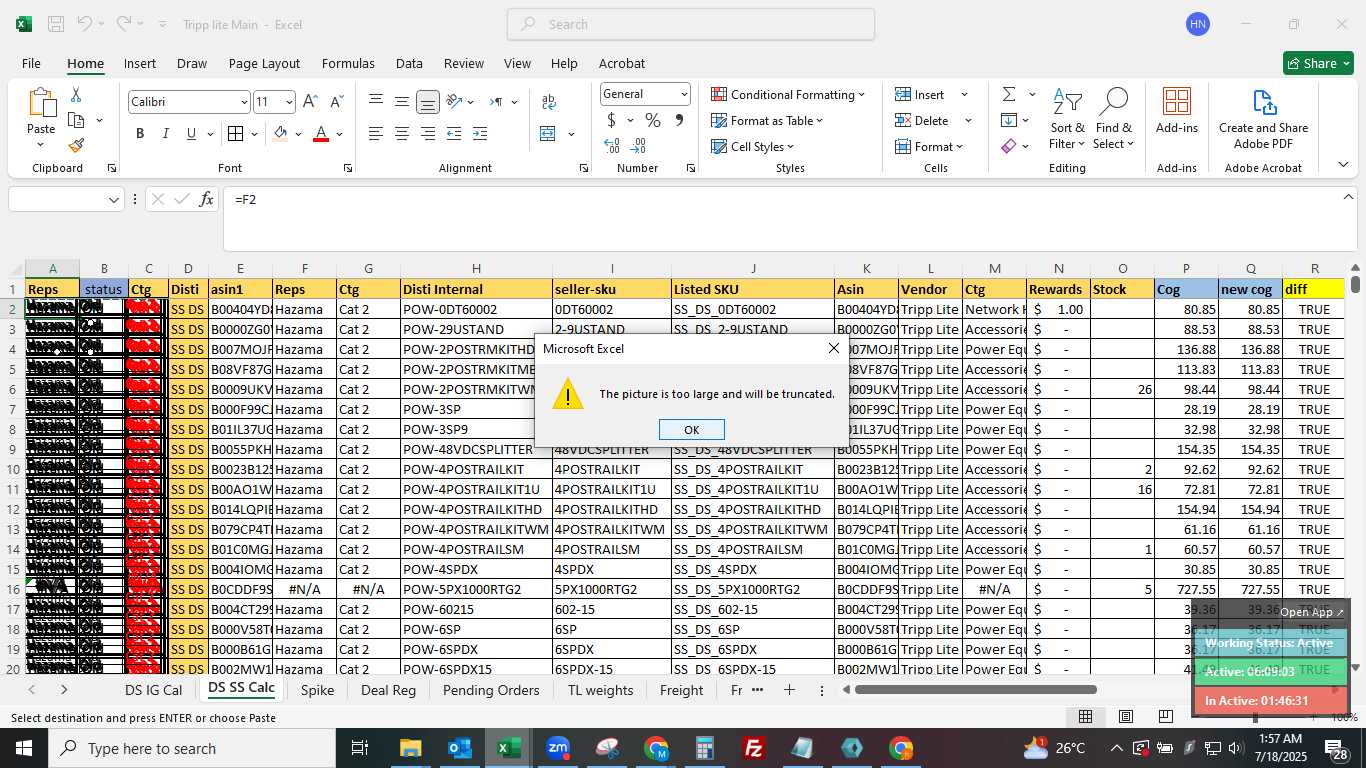The image size is (1366, 768).
Task: Click the Increase Decimal icon
Action: (612, 146)
